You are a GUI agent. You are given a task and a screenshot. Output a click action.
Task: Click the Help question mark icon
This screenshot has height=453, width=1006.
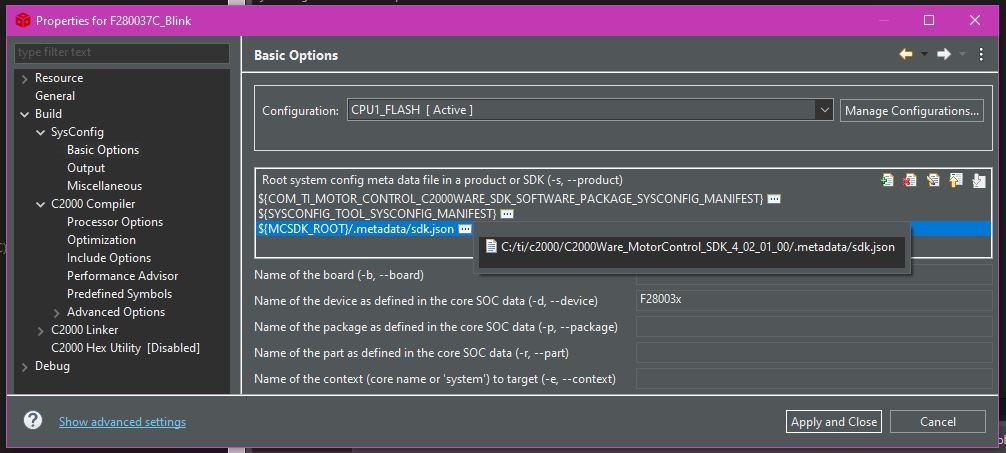pos(33,420)
